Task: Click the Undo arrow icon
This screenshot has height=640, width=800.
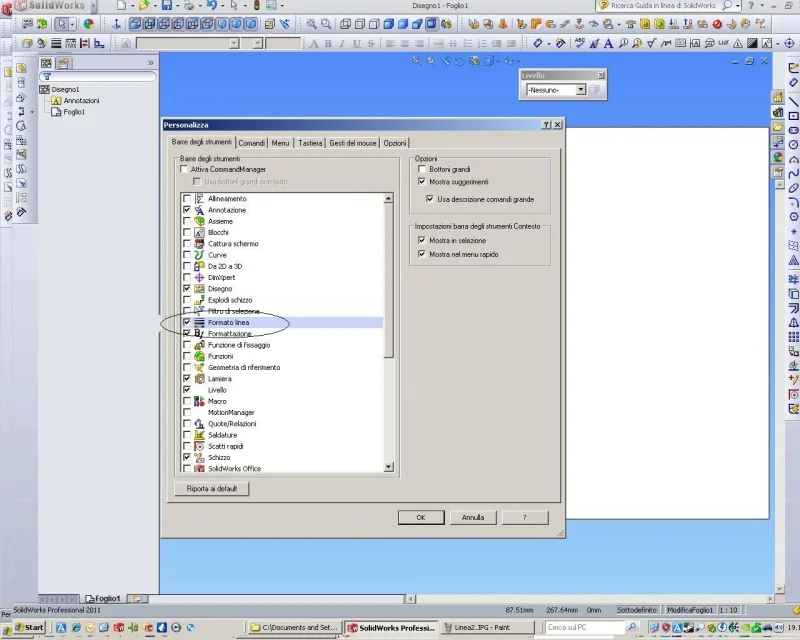Action: [x=212, y=6]
